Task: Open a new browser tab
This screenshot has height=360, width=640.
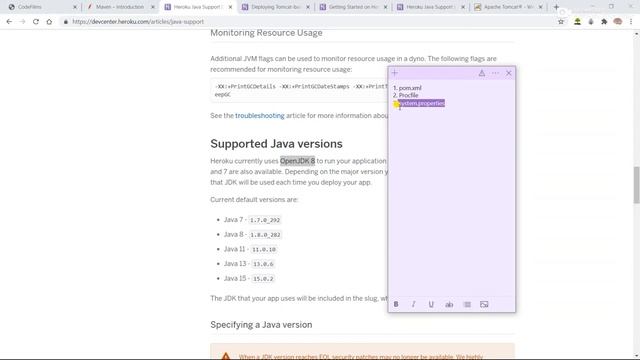Action: (x=556, y=7)
